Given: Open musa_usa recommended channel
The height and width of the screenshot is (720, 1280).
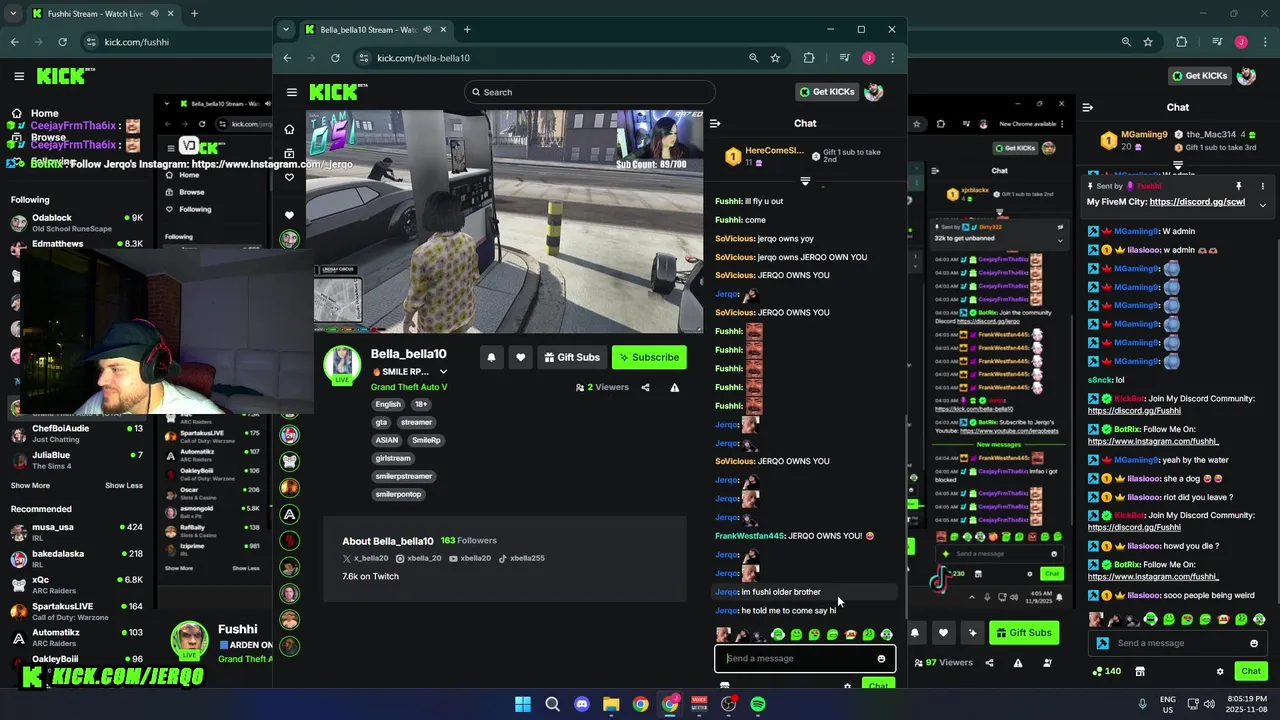Looking at the screenshot, I should [x=76, y=532].
